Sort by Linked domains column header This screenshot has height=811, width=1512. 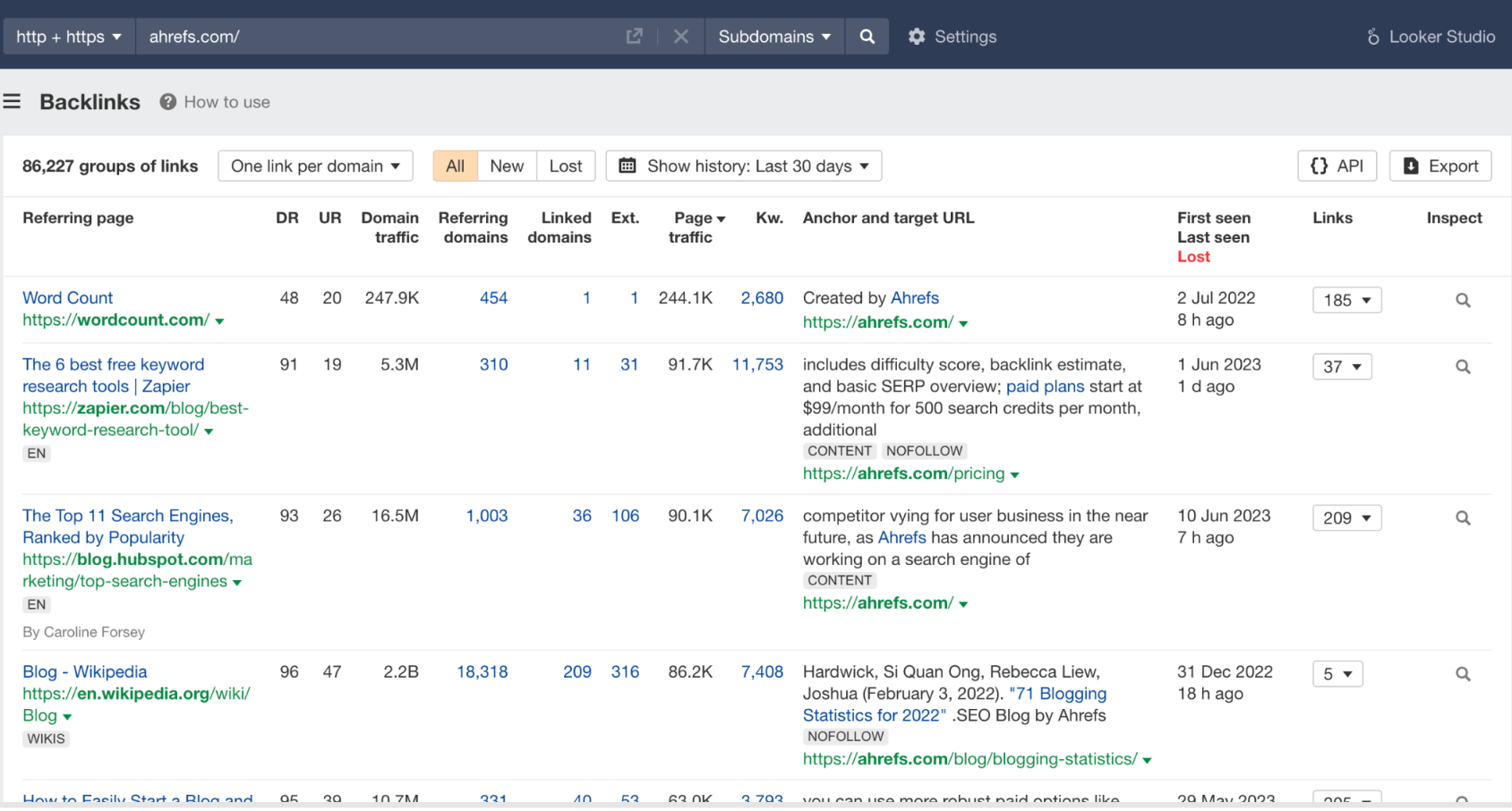(560, 227)
